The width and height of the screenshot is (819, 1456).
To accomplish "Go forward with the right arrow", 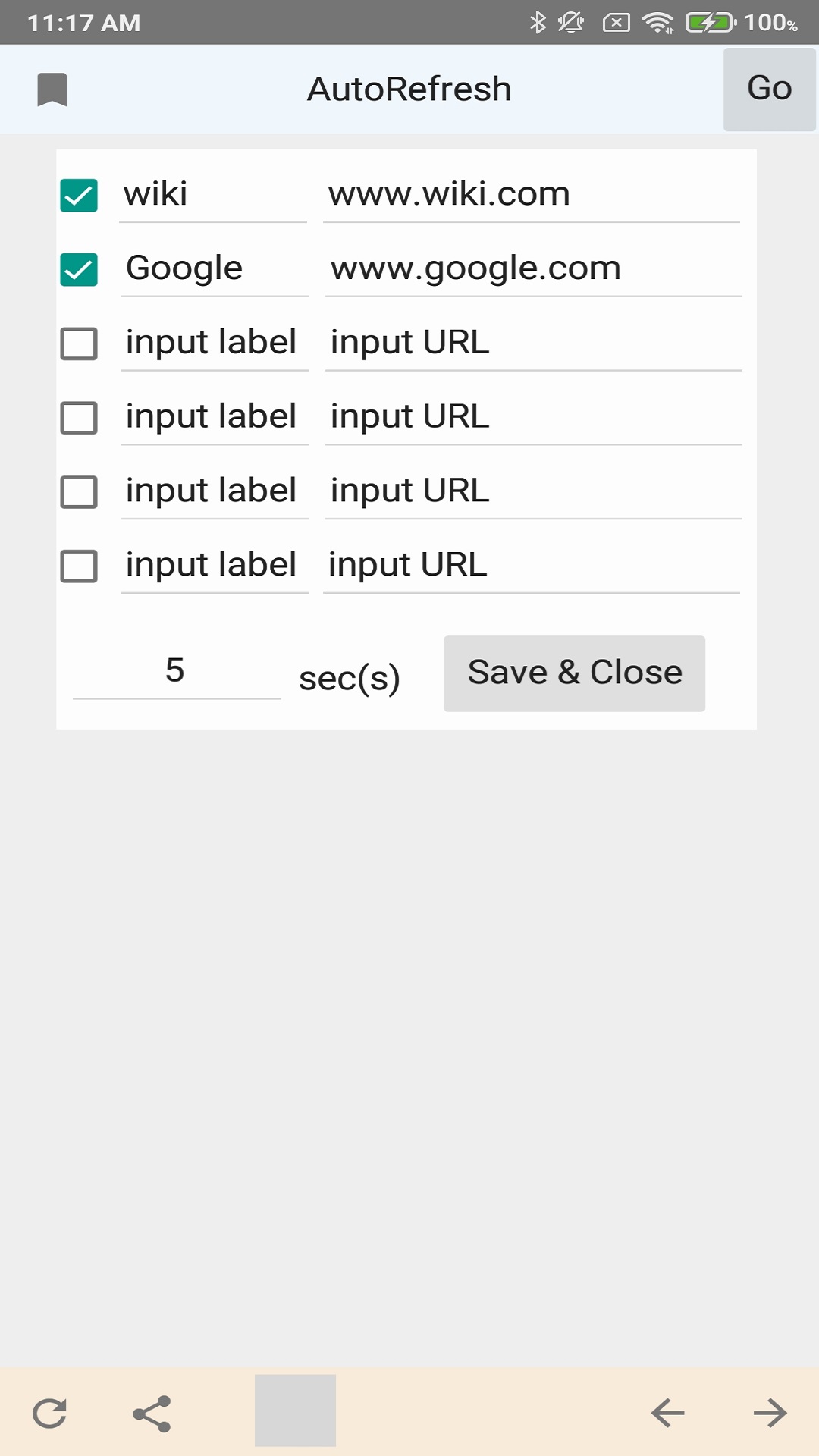I will pyautogui.click(x=770, y=1413).
